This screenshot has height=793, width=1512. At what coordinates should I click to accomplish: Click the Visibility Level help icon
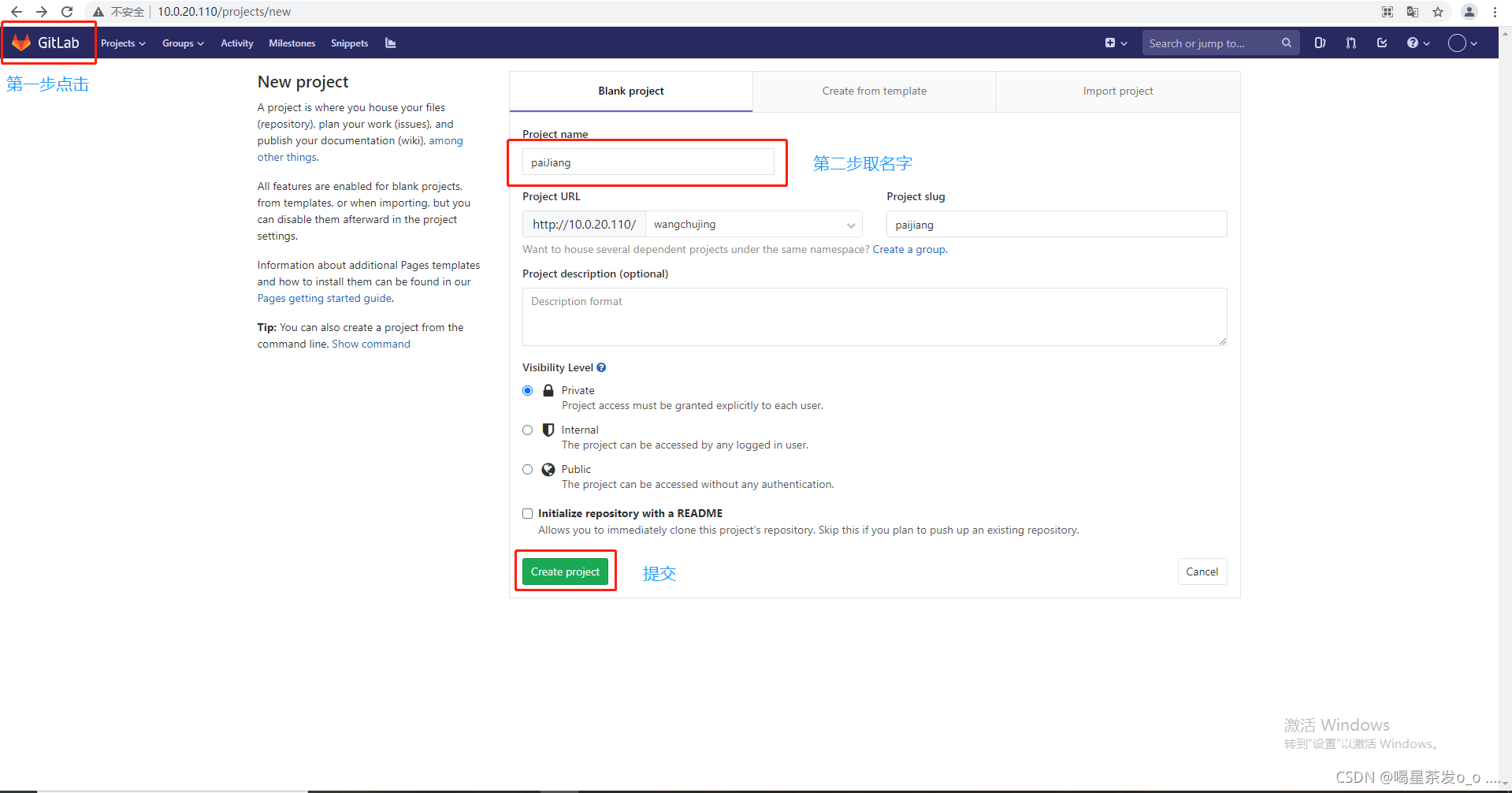click(x=601, y=367)
